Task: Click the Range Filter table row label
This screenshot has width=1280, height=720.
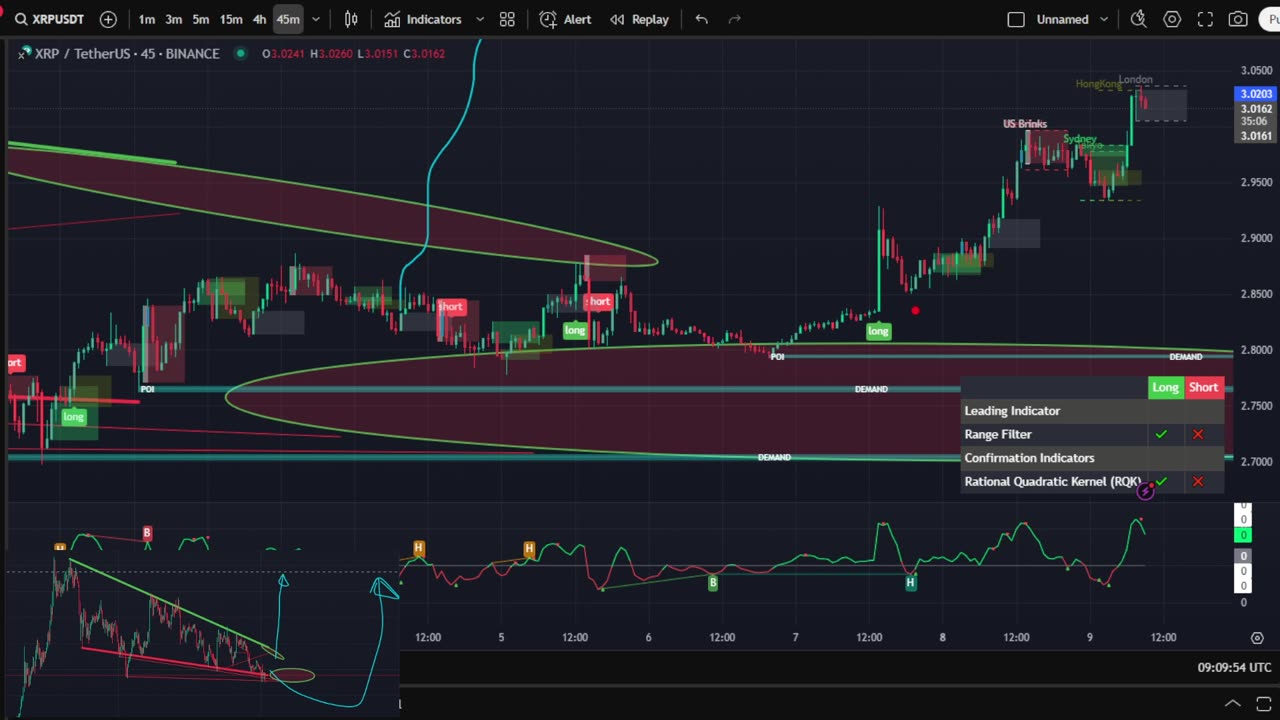Action: point(998,435)
